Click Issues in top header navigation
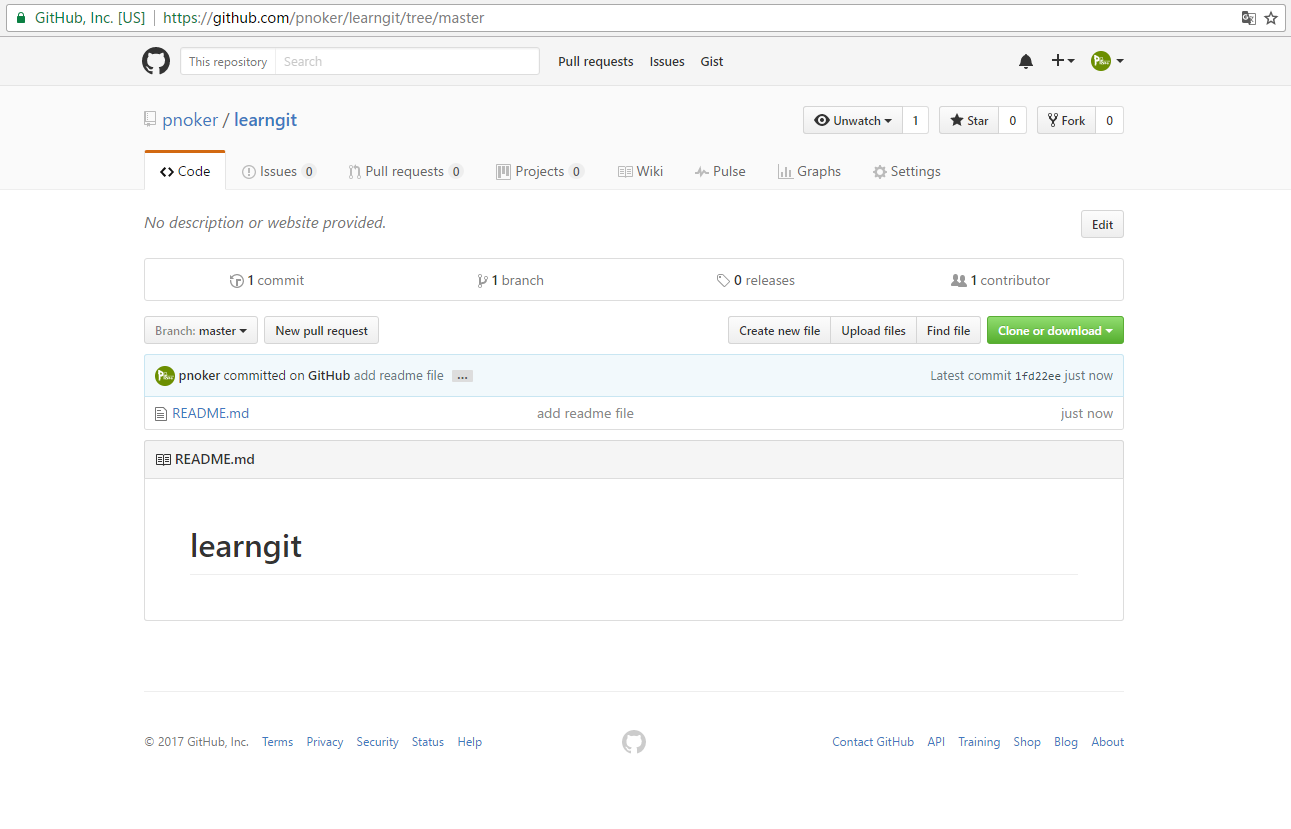Viewport: 1291px width, 829px height. tap(667, 61)
